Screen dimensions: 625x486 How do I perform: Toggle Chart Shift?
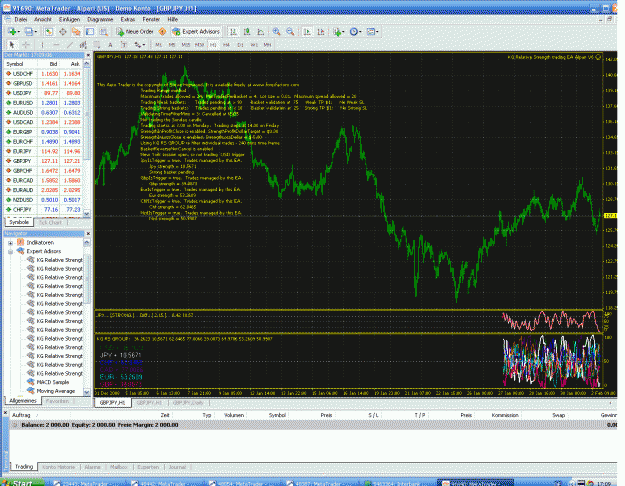pyautogui.click(x=320, y=31)
